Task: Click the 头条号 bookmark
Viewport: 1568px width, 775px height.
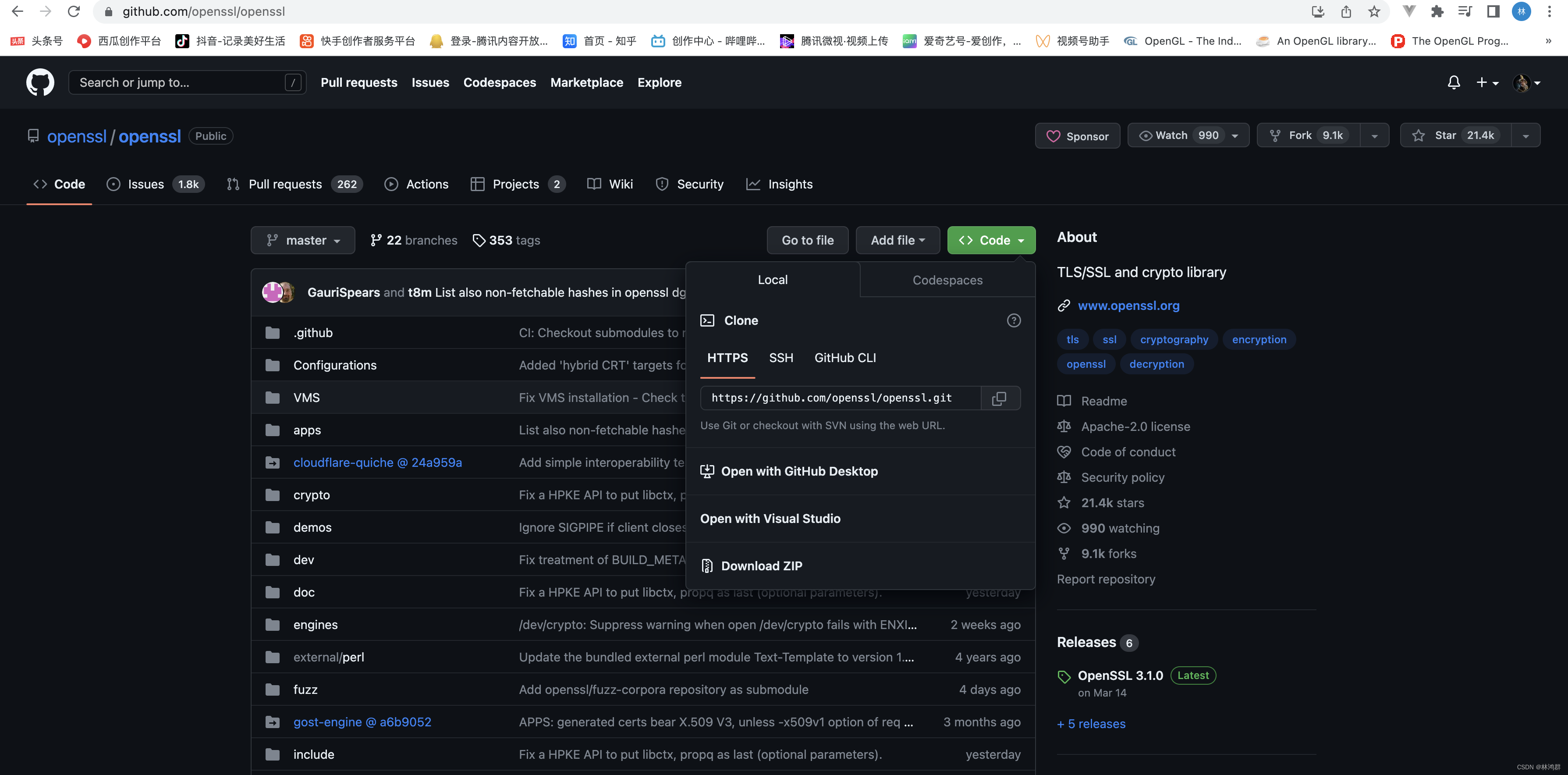Action: (x=36, y=41)
